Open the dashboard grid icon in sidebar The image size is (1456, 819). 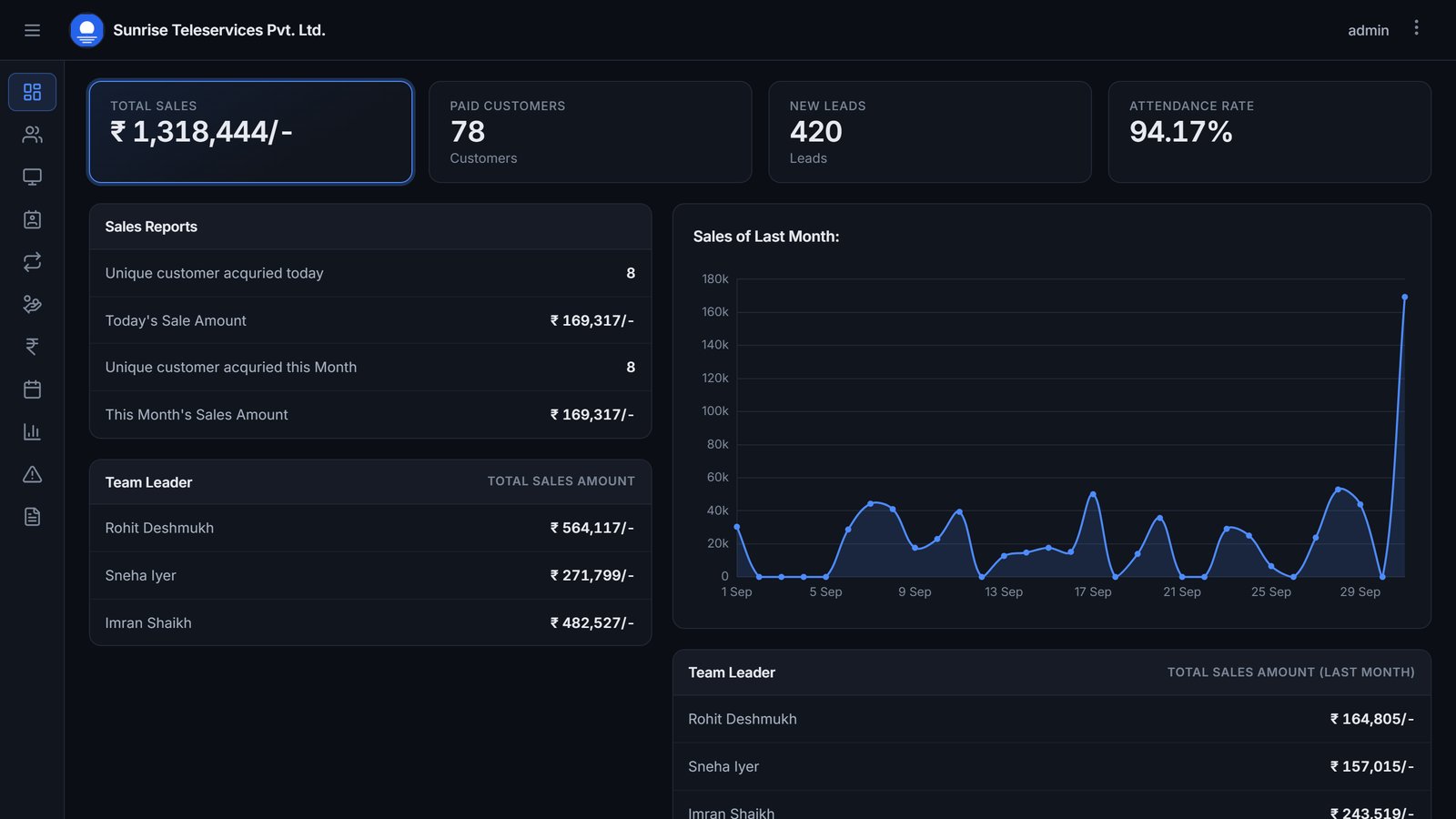click(x=32, y=92)
